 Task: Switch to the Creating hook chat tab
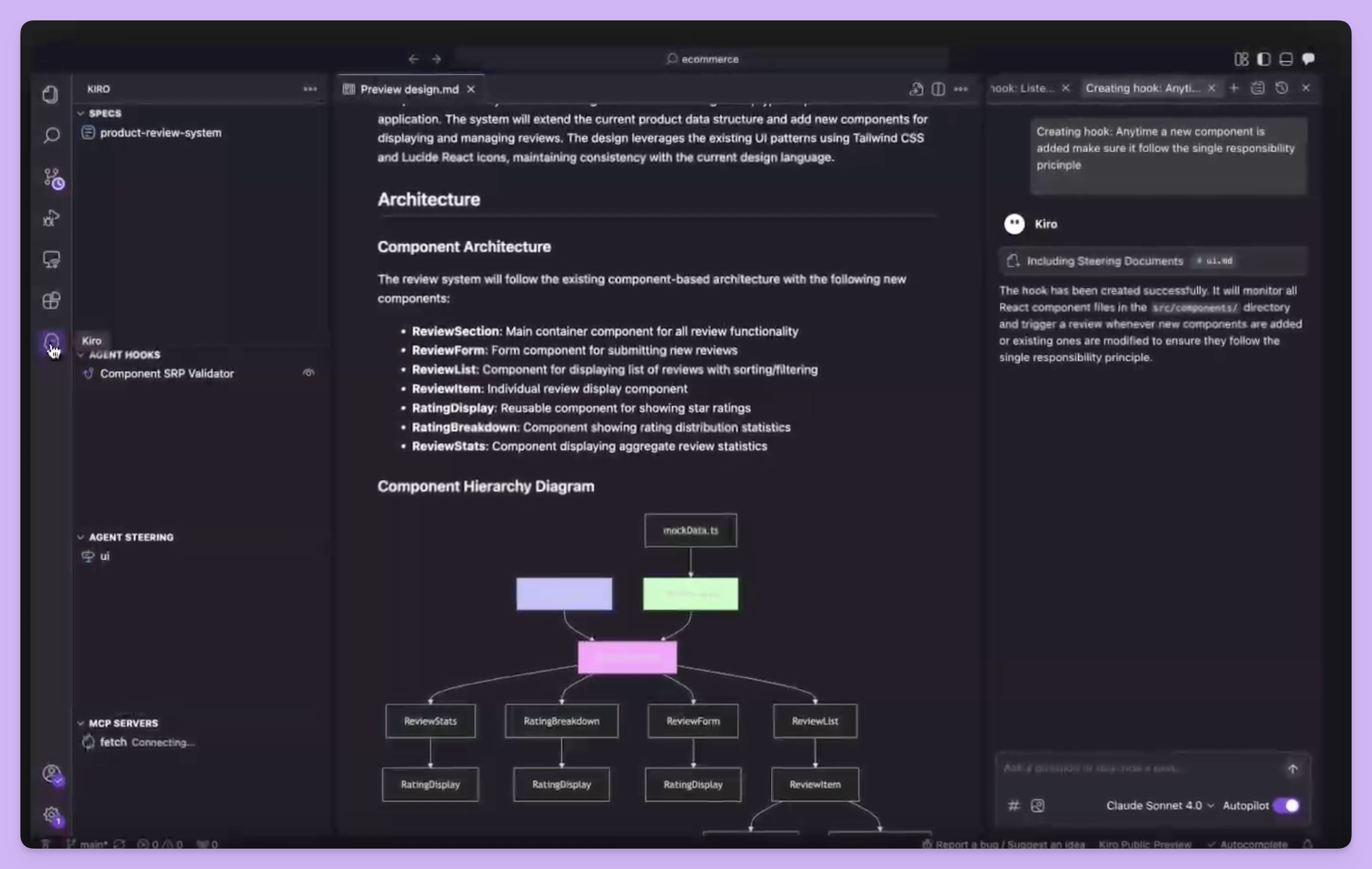coord(1142,88)
